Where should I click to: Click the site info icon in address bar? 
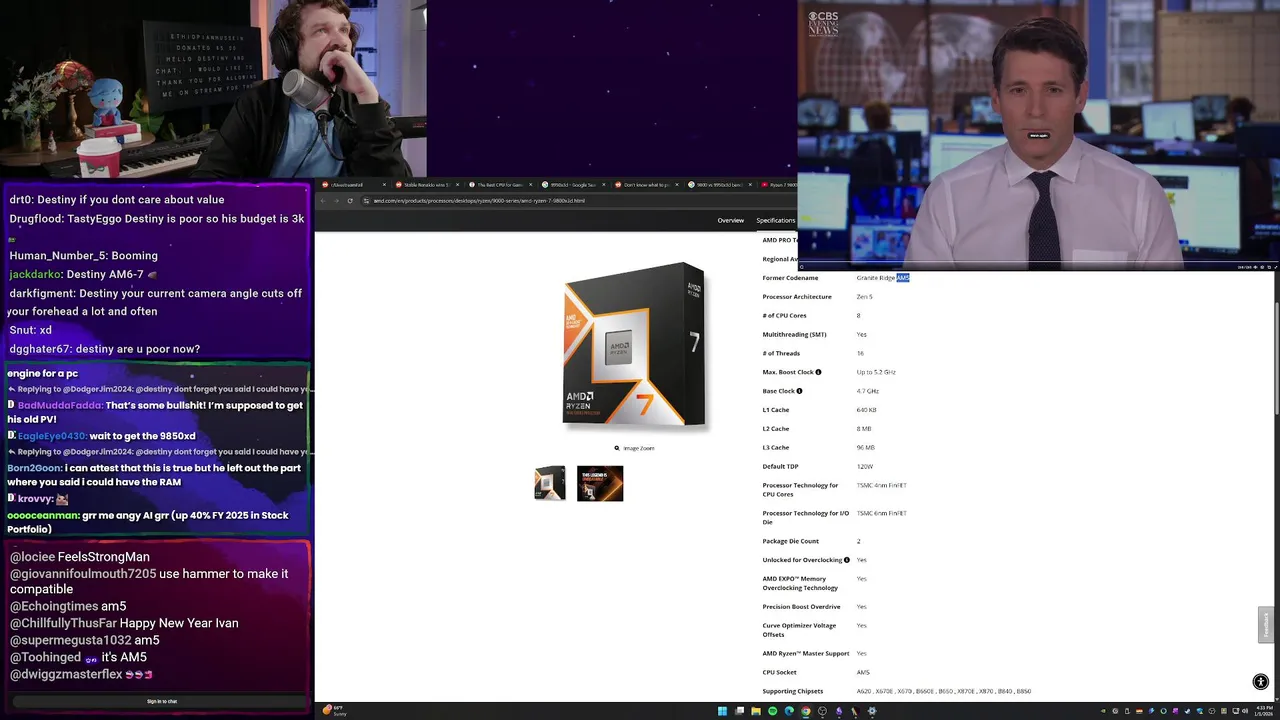tap(366, 201)
